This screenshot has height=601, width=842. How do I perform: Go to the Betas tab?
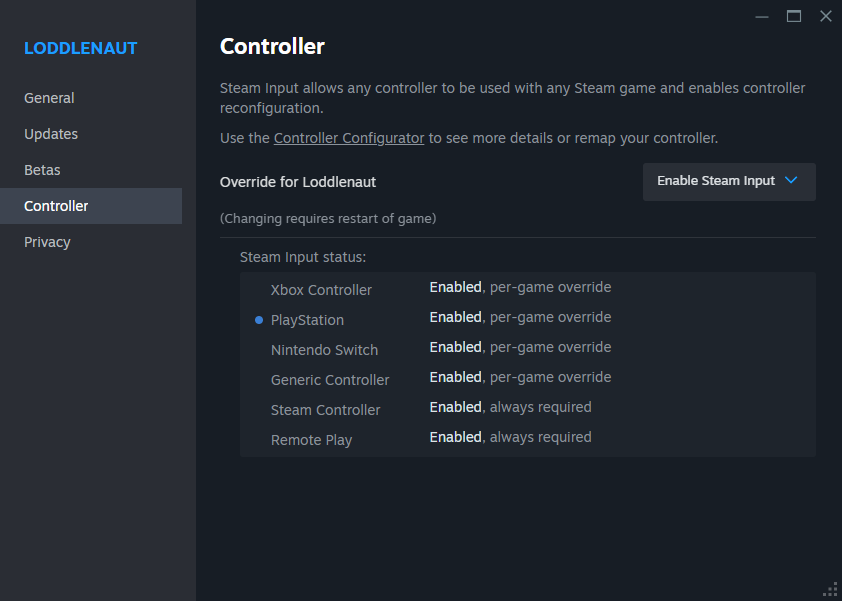click(43, 170)
